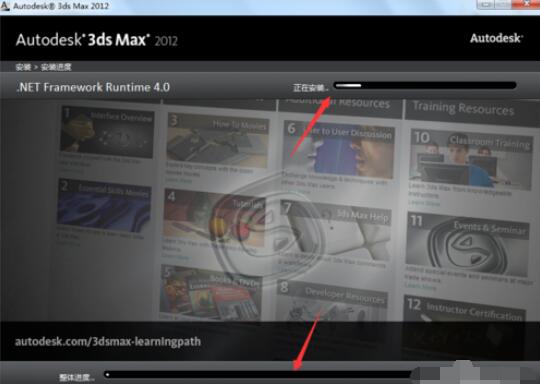The height and width of the screenshot is (384, 540).
Task: Minimize the 3ds Max installer window
Action: (x=486, y=4)
